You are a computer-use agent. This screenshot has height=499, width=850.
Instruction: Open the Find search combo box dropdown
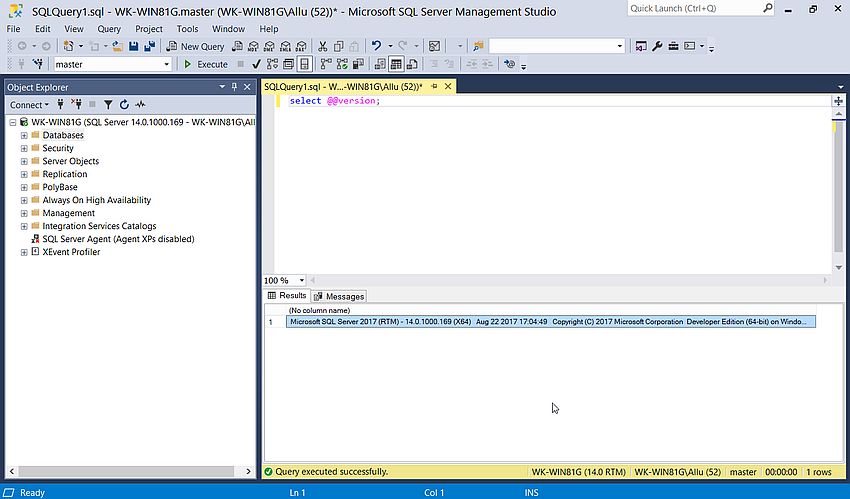click(620, 47)
